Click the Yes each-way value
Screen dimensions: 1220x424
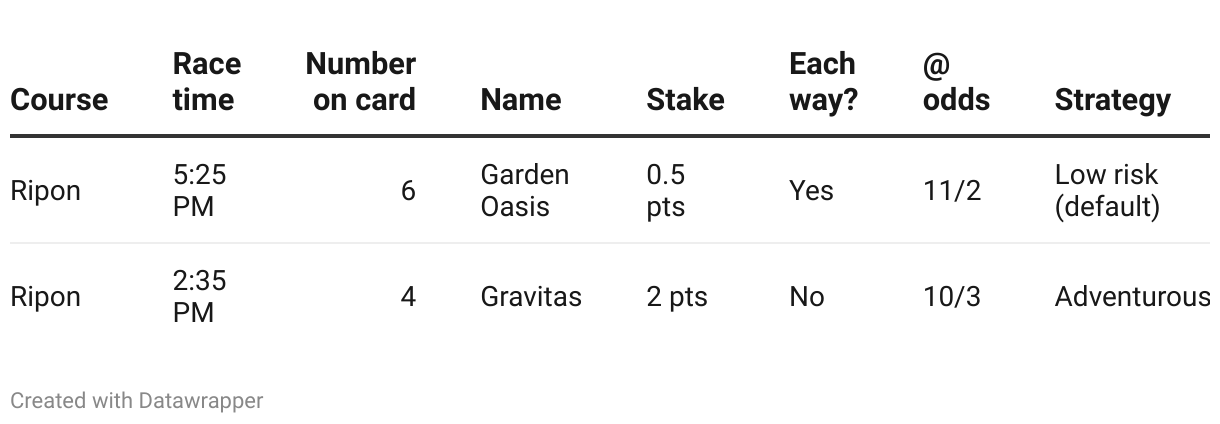click(x=811, y=191)
